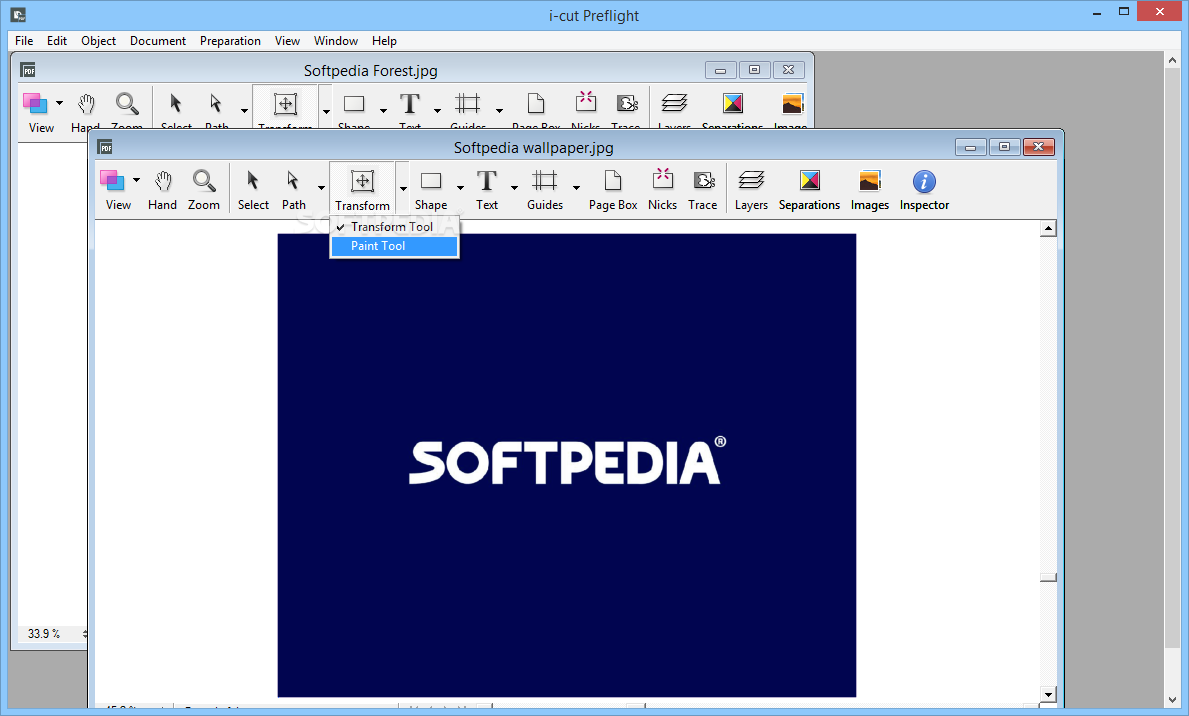Image resolution: width=1189 pixels, height=716 pixels.
Task: Select the Page Box tool in wallpaper window
Action: tap(613, 190)
